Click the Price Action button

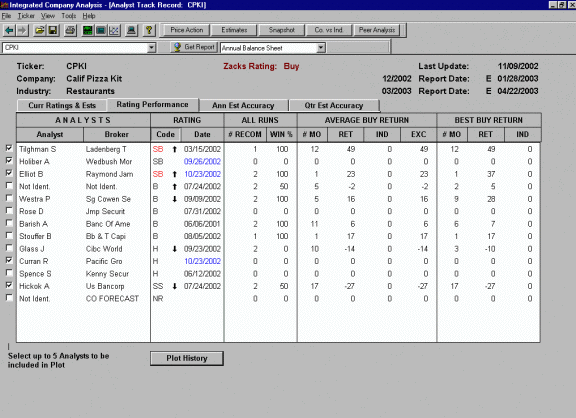pyautogui.click(x=187, y=30)
